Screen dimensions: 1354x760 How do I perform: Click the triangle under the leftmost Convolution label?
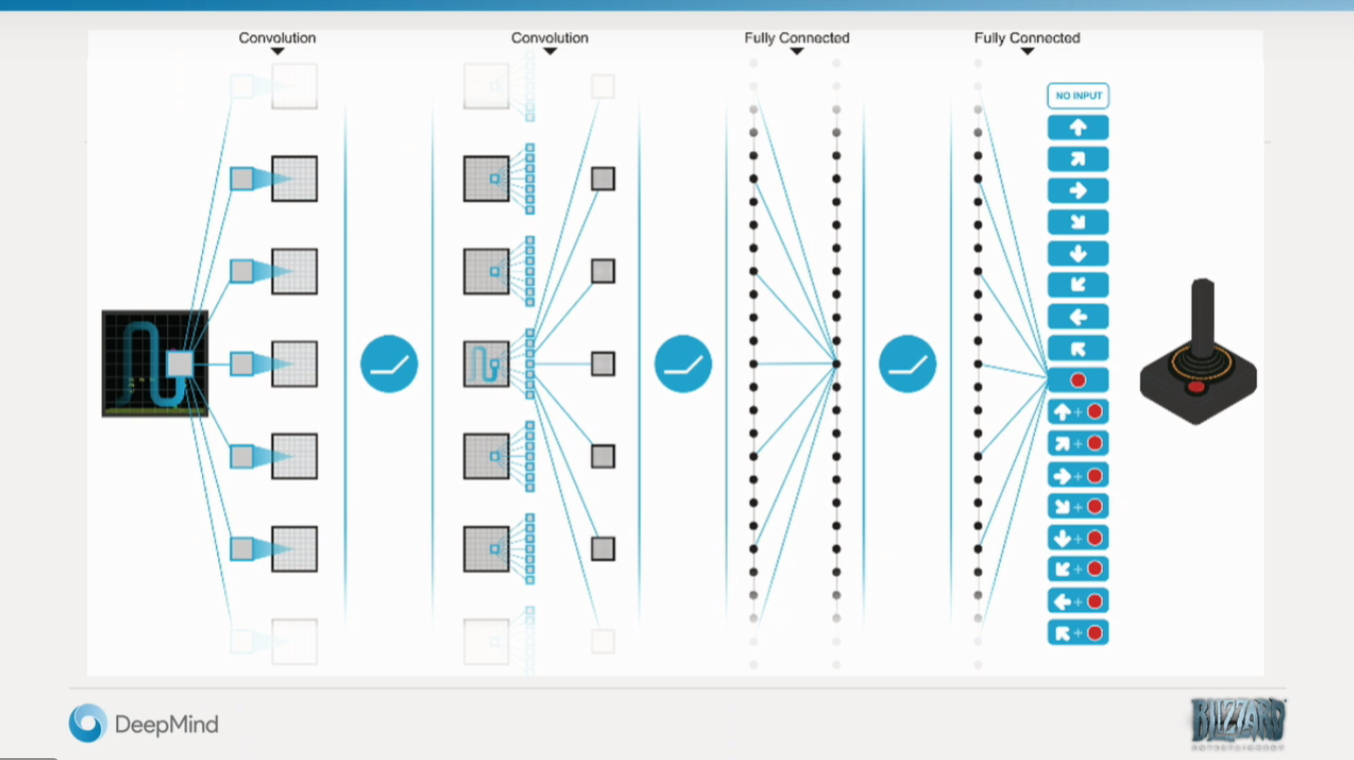[278, 52]
